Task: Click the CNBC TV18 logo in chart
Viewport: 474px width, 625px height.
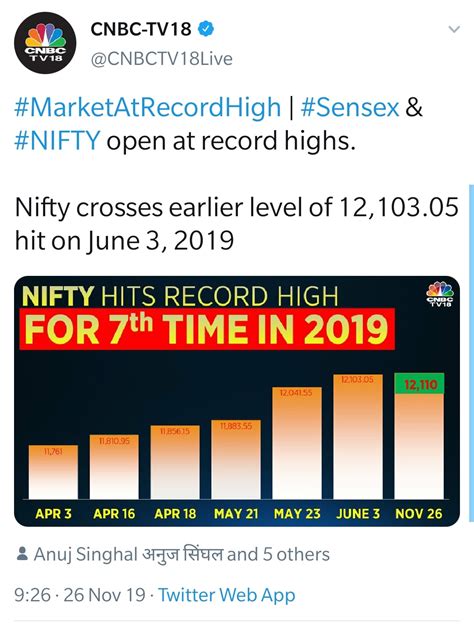Action: 440,294
